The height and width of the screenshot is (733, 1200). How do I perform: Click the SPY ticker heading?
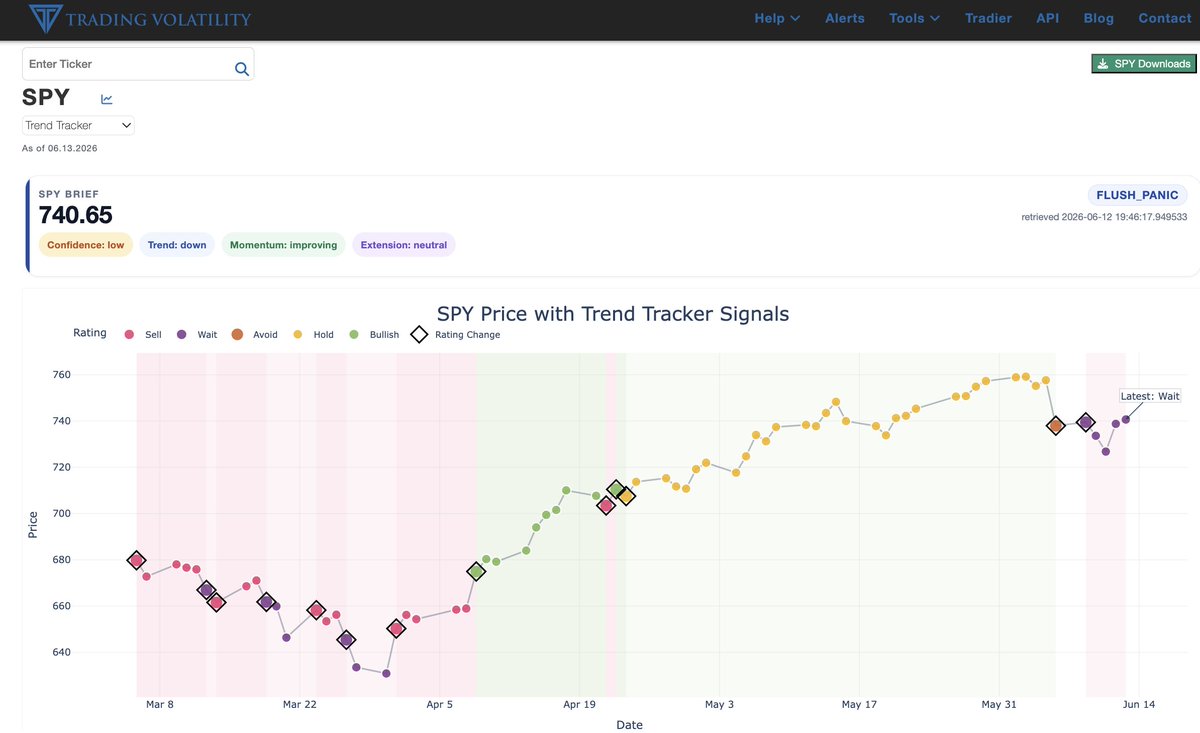coord(46,98)
